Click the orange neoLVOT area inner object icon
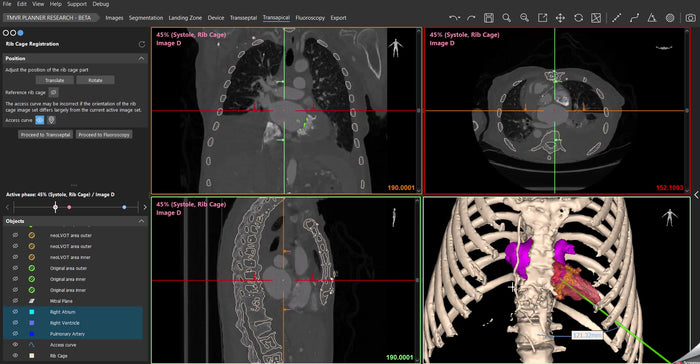The image size is (700, 364). (32, 257)
